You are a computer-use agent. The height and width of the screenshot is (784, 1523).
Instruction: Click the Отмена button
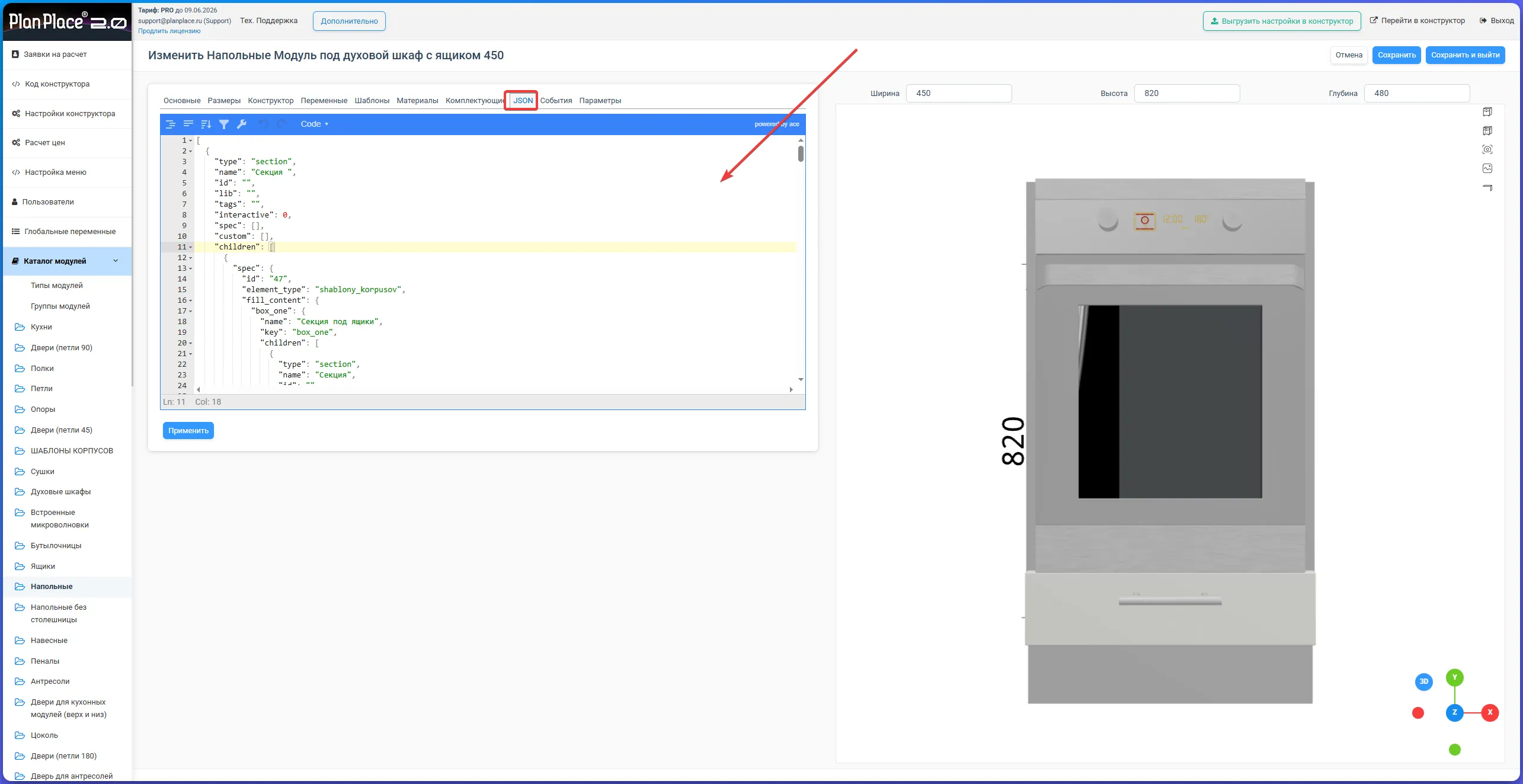(x=1348, y=55)
